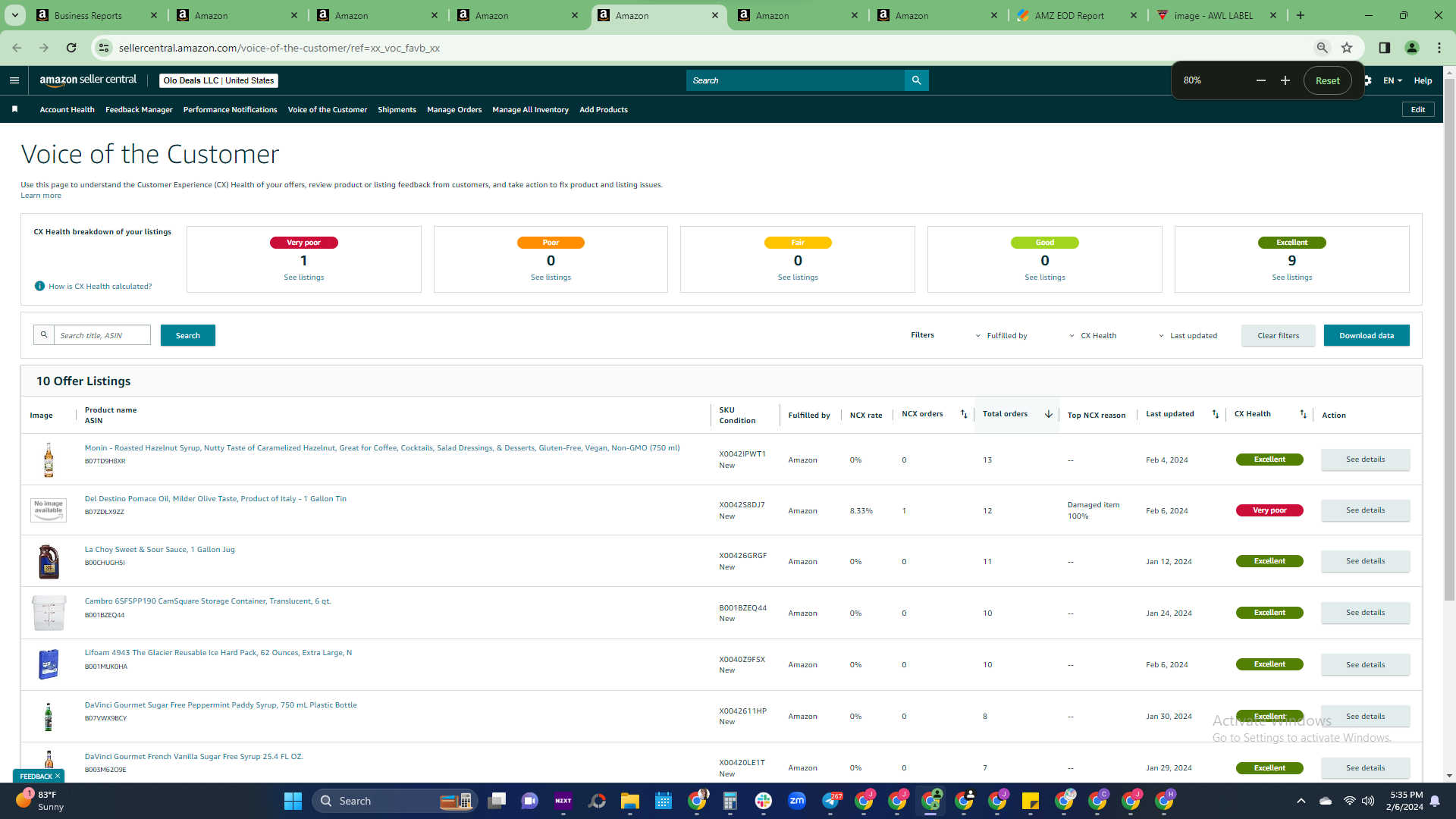1456x819 pixels.
Task: Close the FEEDBACK tab widget
Action: pyautogui.click(x=58, y=776)
